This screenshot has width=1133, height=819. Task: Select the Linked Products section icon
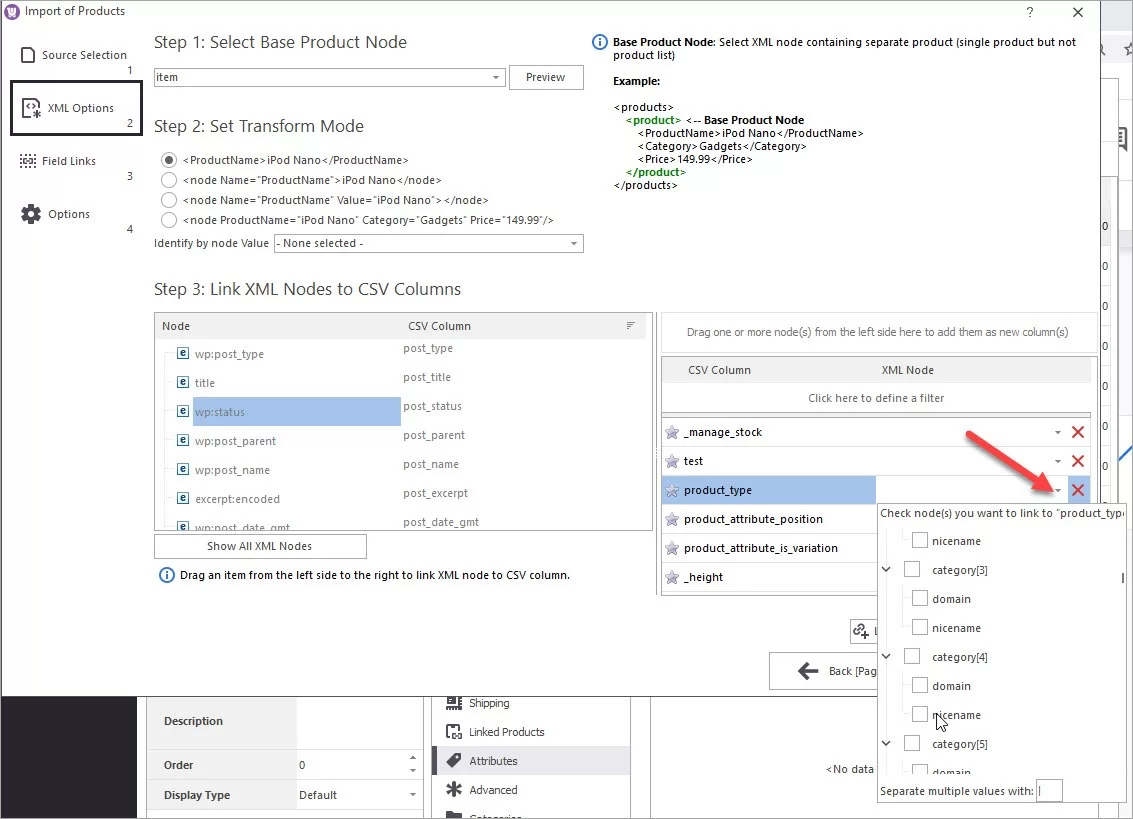click(x=453, y=733)
